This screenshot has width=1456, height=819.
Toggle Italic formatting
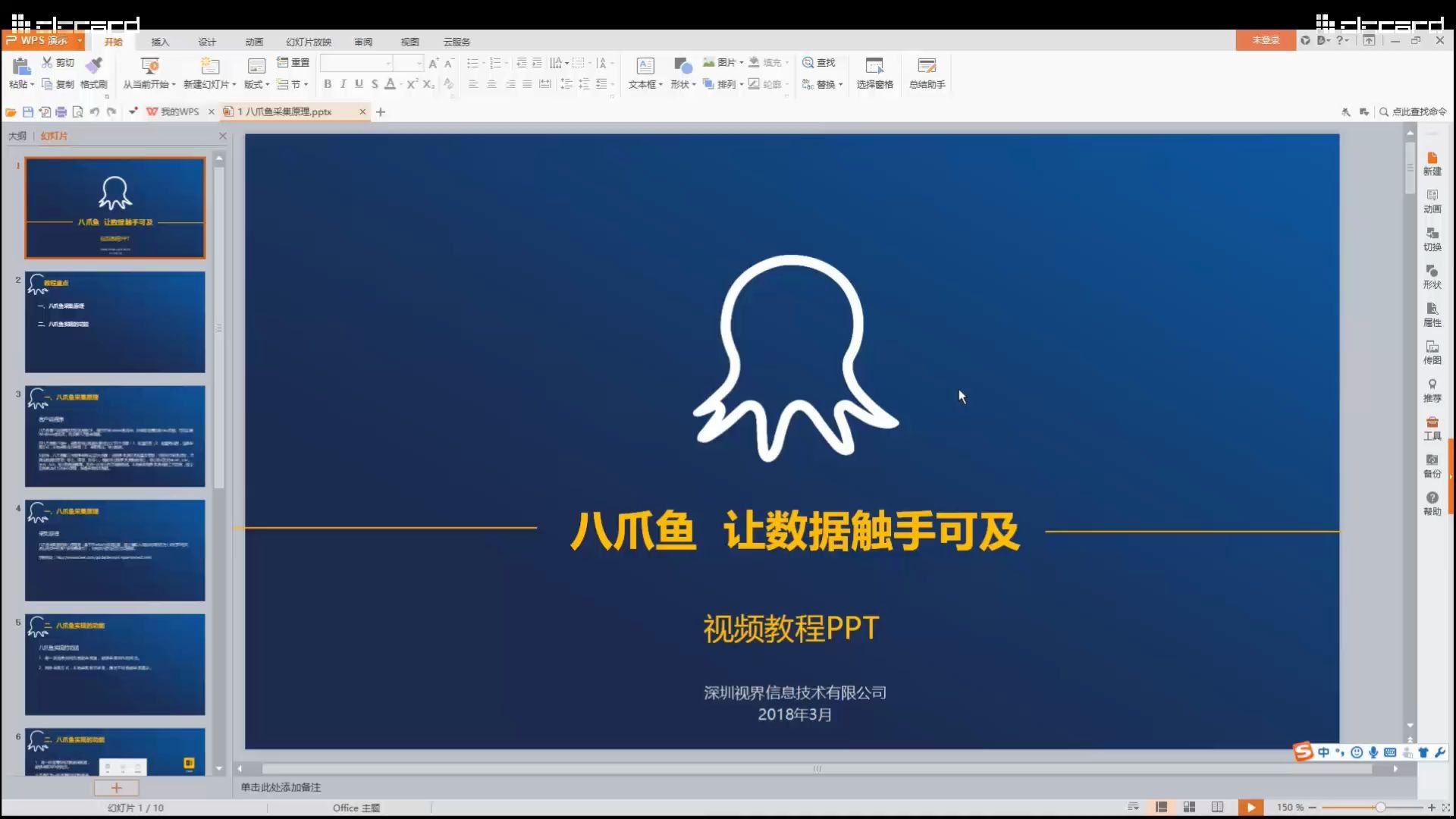[x=343, y=84]
